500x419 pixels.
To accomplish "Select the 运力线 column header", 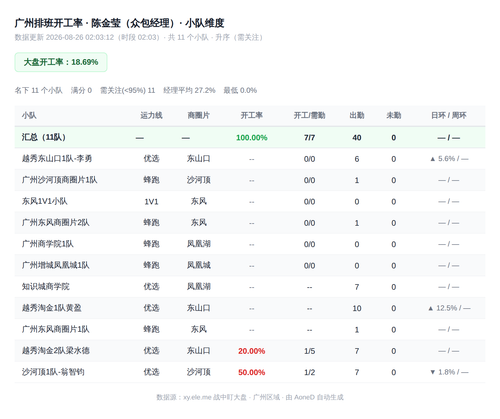I will pos(151,116).
